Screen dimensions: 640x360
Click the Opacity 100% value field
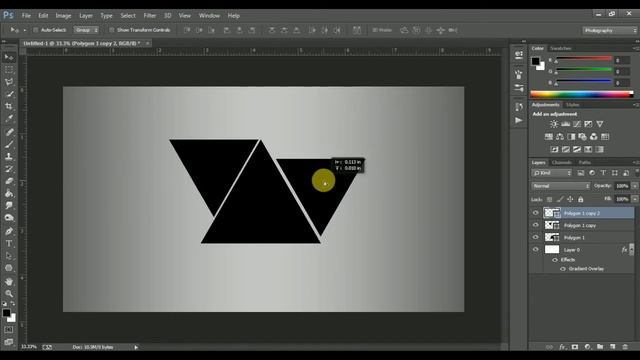coord(622,186)
